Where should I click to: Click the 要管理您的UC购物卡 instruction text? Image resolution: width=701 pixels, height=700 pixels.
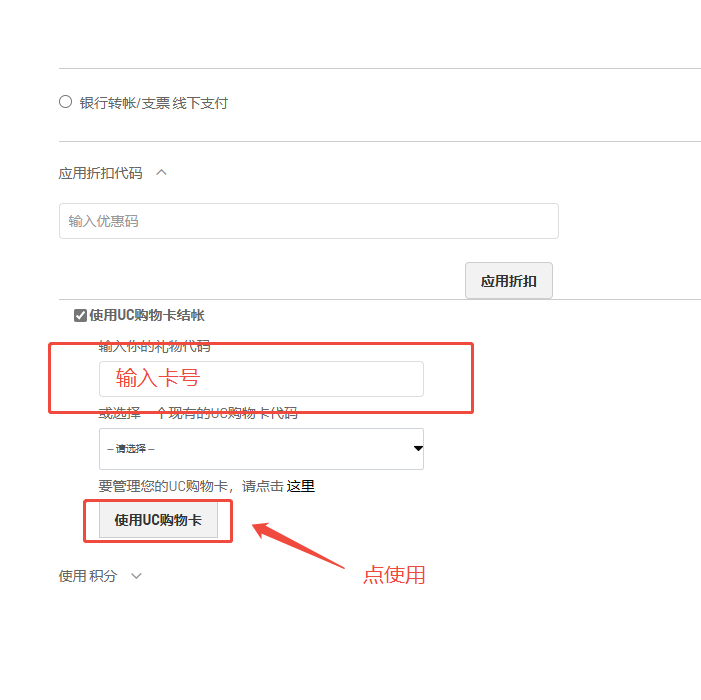[x=190, y=487]
